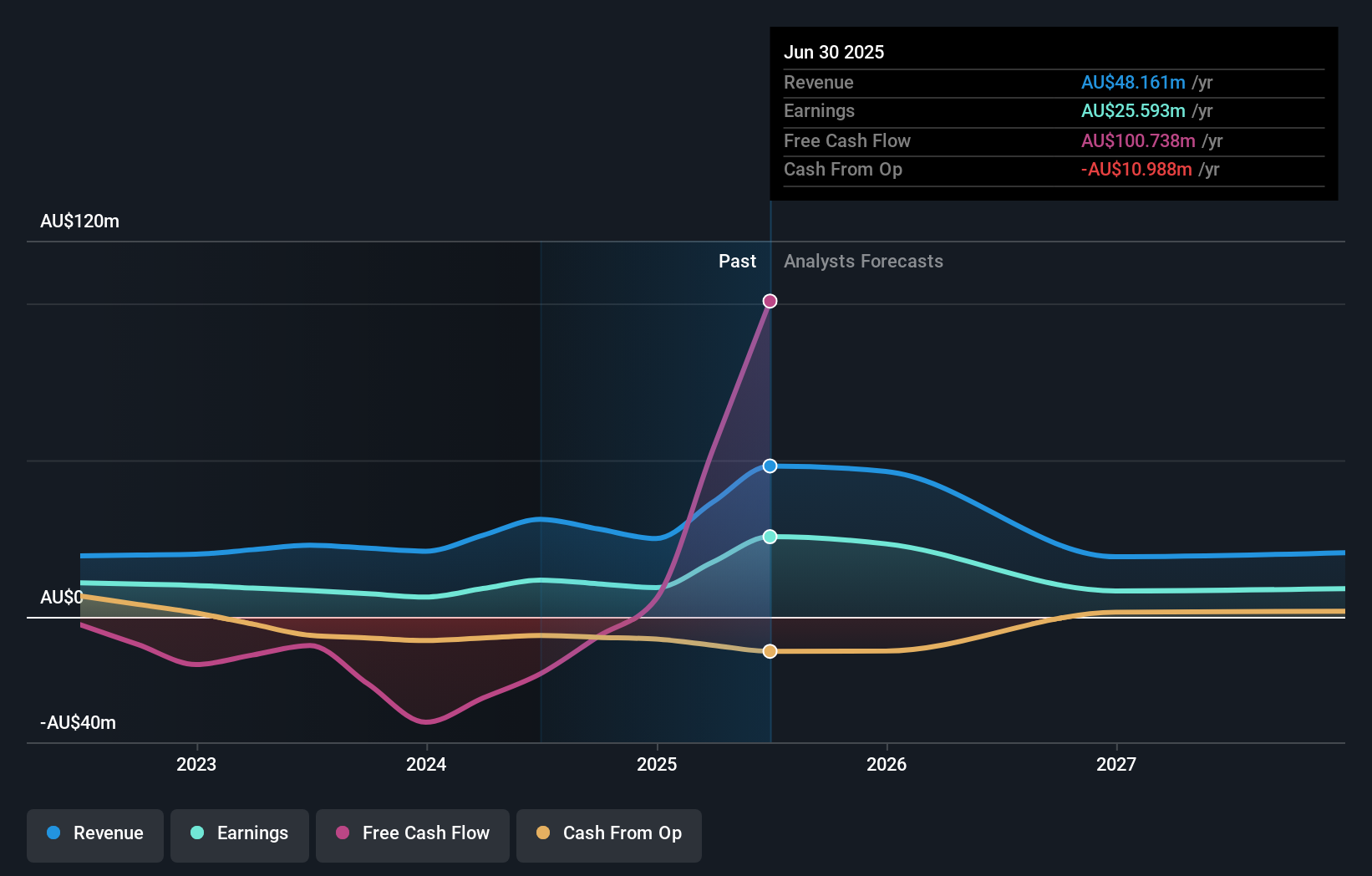The image size is (1372, 876).
Task: Click the Free Cash Flow data point marker
Action: 770,301
